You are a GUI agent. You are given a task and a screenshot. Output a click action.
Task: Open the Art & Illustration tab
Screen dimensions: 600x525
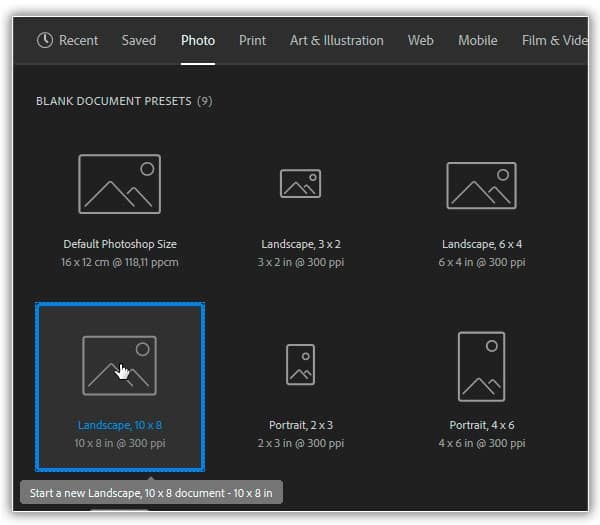pyautogui.click(x=336, y=41)
